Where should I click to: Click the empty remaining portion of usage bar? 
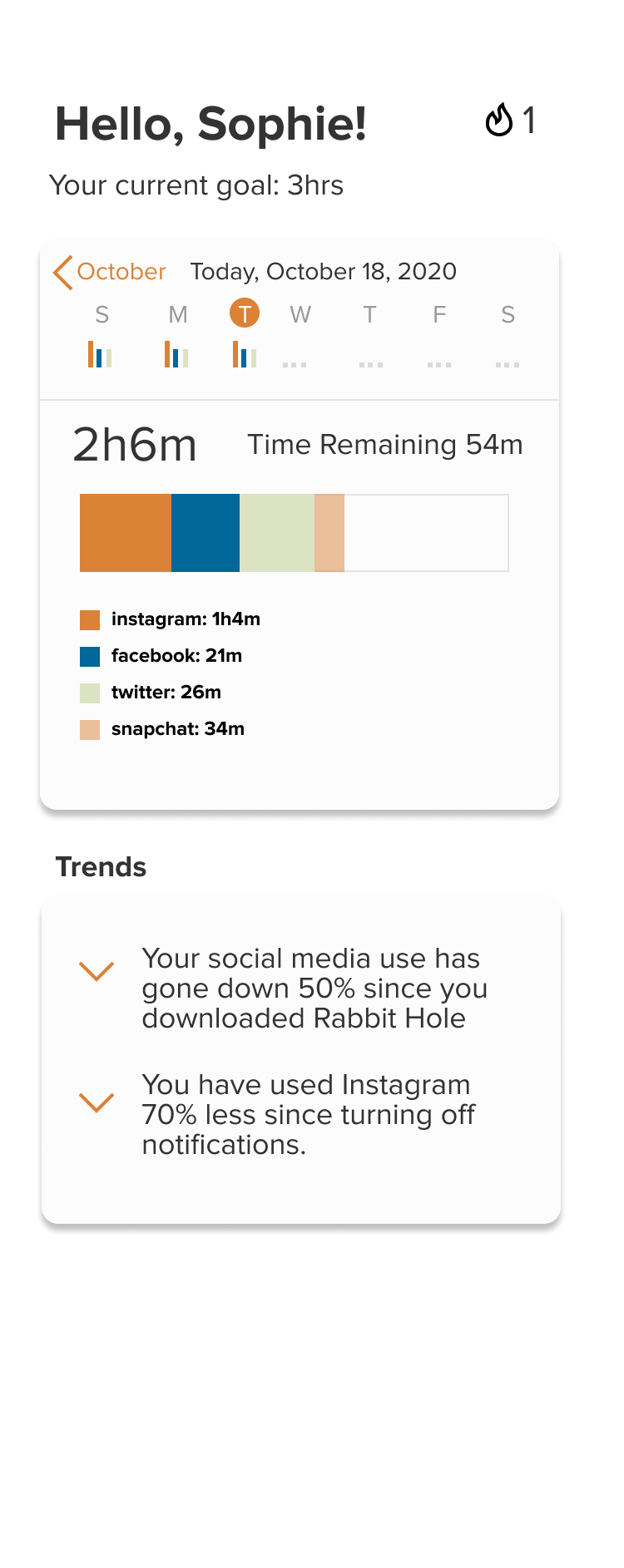(x=426, y=533)
